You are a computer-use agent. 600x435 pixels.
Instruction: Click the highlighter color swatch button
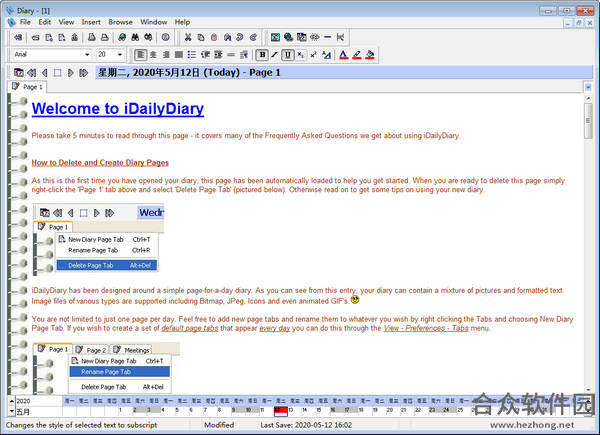[357, 55]
